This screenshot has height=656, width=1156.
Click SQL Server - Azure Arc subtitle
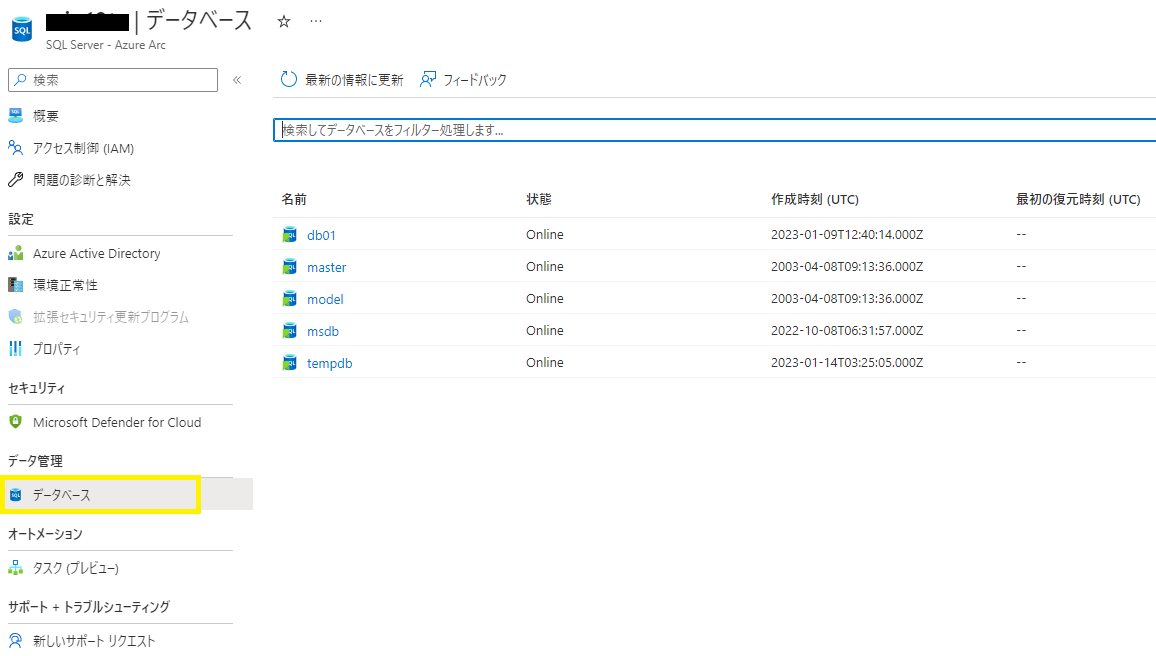click(x=105, y=45)
